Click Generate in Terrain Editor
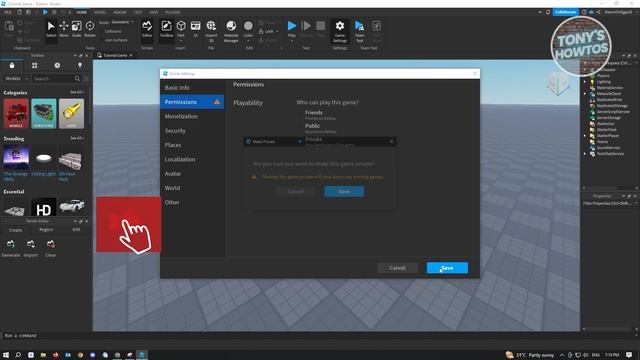640x360 pixels. [11, 248]
